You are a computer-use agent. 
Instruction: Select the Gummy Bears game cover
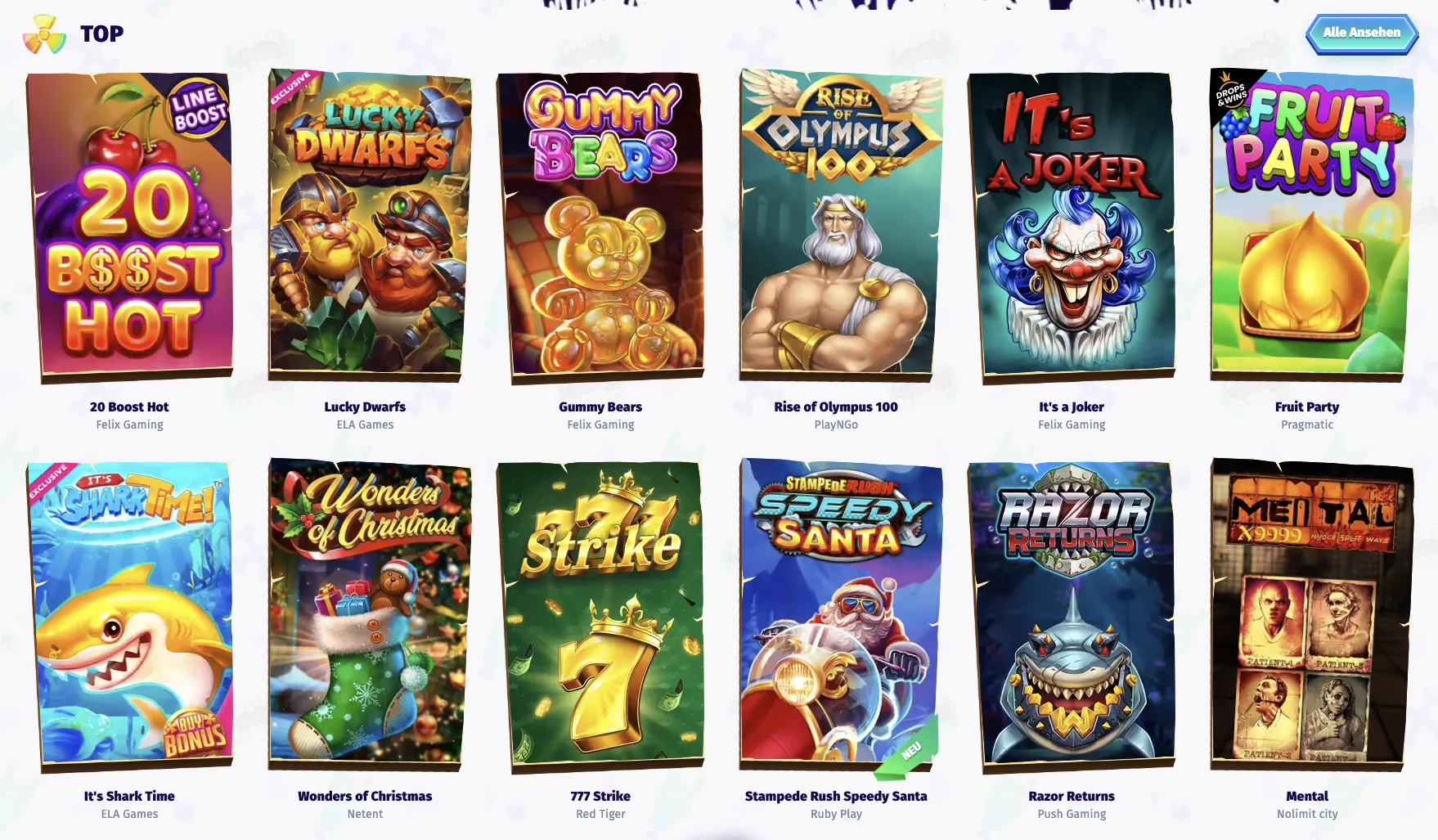tap(600, 227)
